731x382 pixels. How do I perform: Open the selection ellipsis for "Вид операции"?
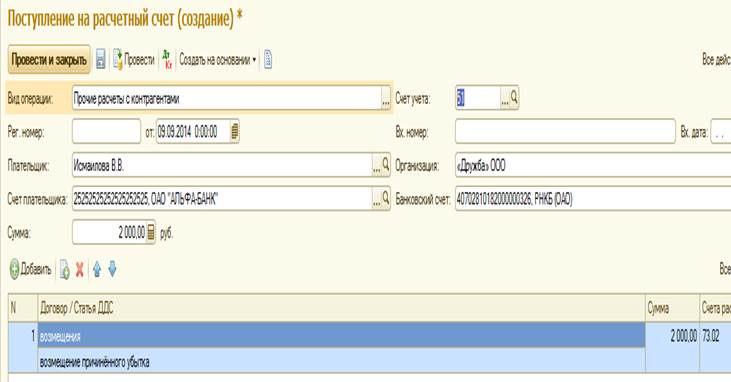coord(386,98)
